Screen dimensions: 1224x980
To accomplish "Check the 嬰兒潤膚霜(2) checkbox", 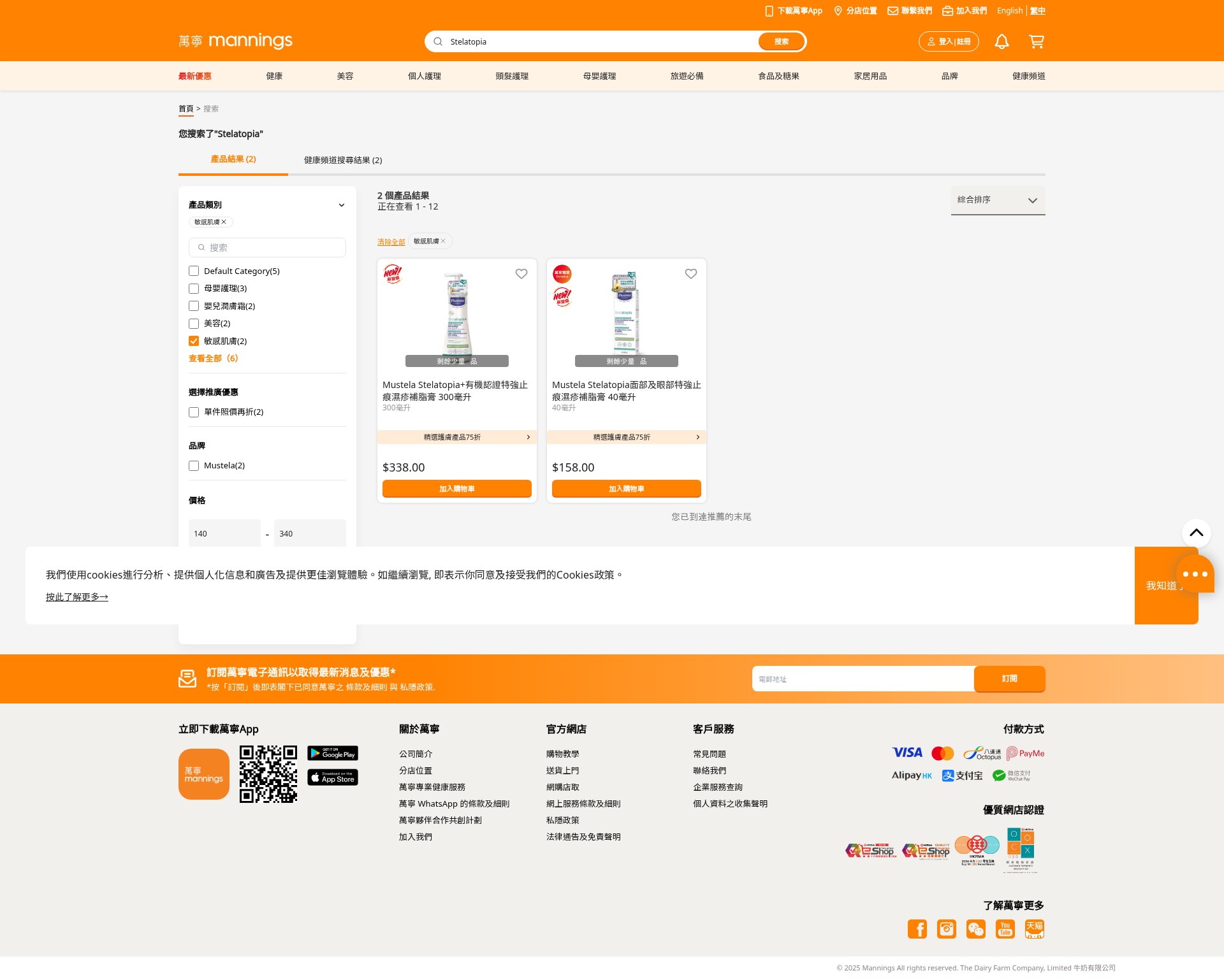I will click(x=194, y=306).
